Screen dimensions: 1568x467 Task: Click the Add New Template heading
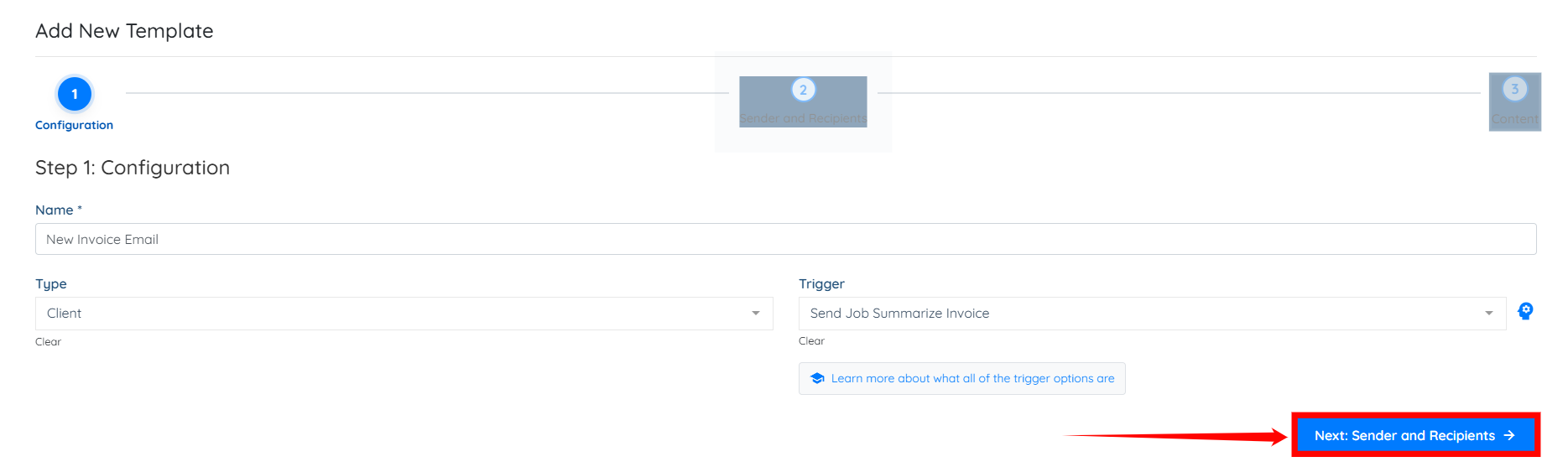point(124,31)
